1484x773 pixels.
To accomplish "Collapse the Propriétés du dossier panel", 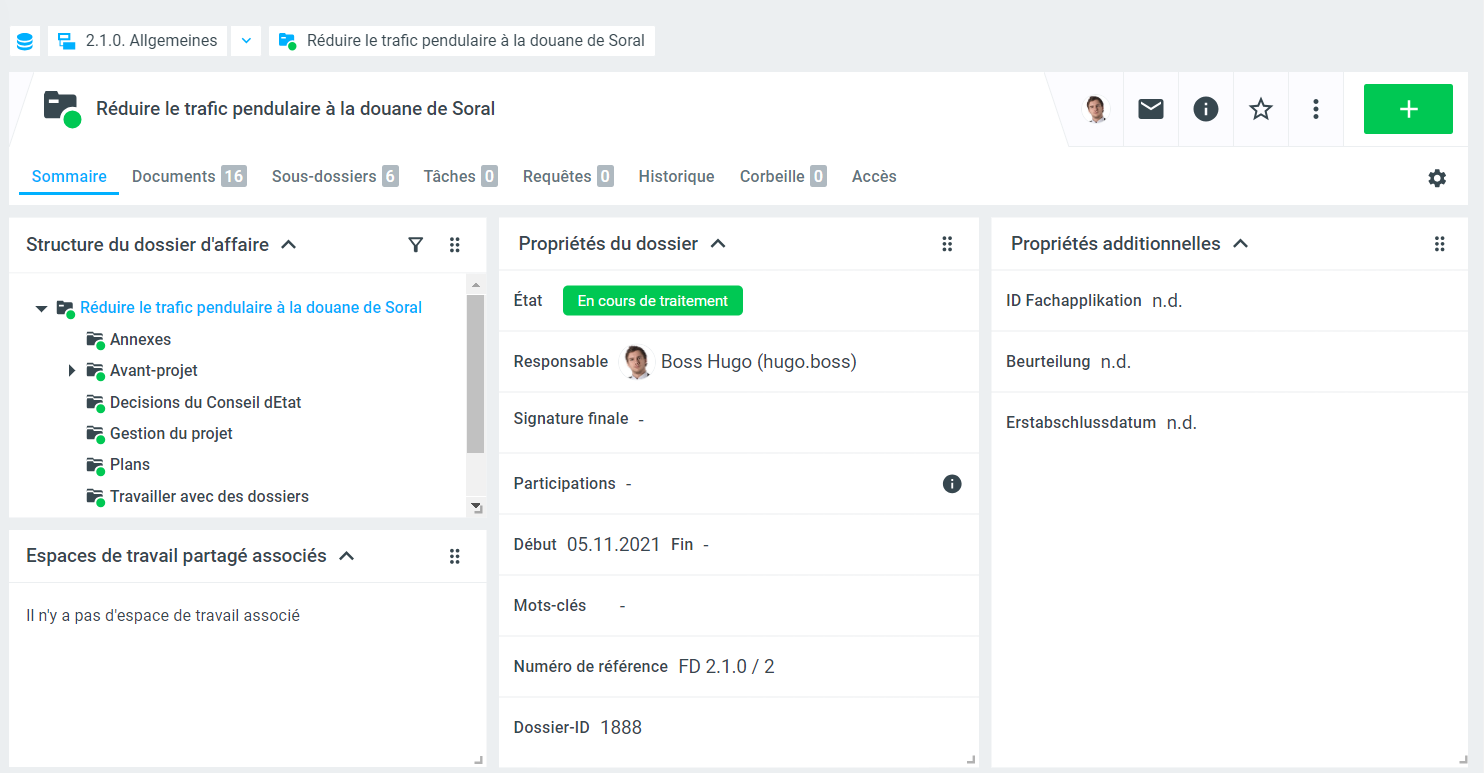I will [x=717, y=244].
